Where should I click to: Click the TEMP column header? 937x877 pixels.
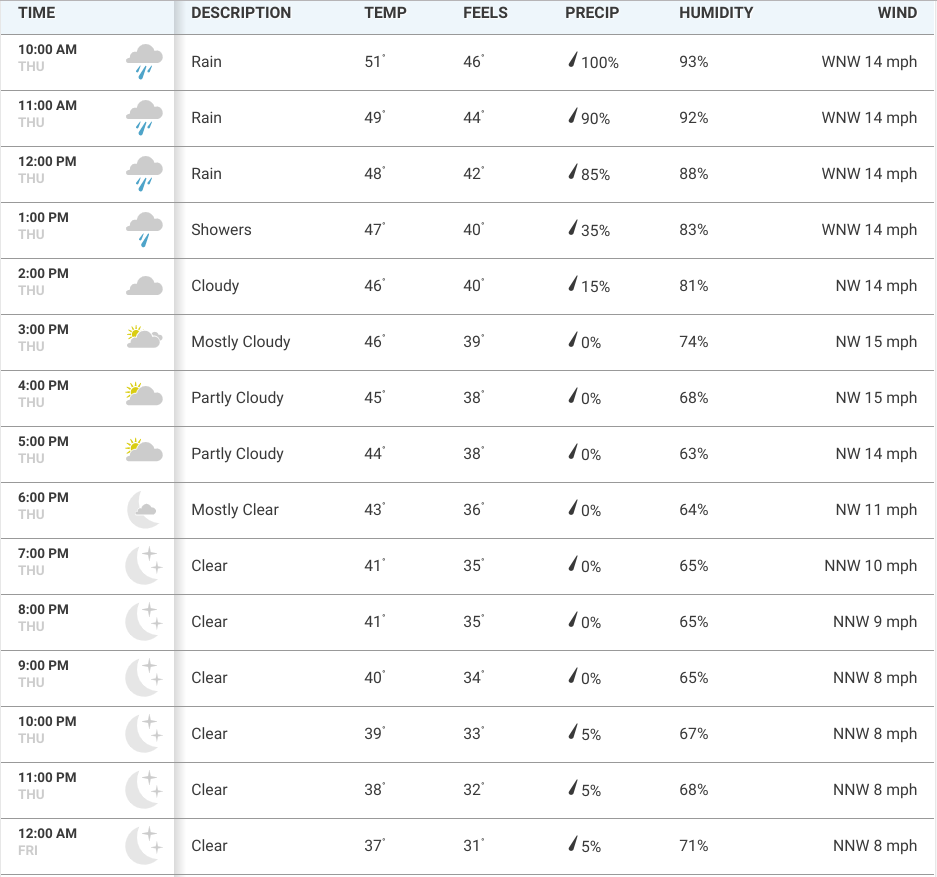(x=386, y=13)
